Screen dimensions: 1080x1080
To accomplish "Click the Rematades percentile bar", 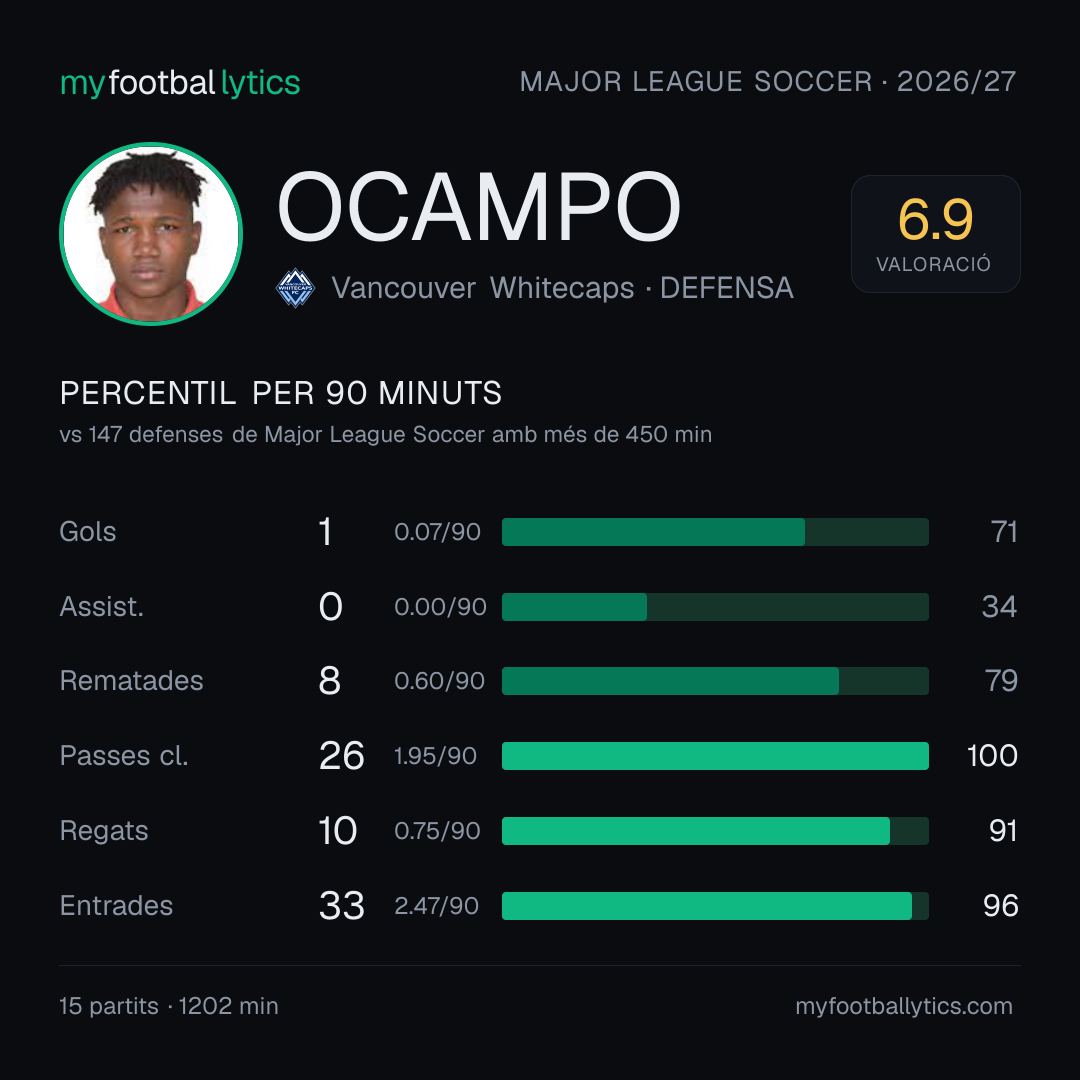I will [715, 681].
